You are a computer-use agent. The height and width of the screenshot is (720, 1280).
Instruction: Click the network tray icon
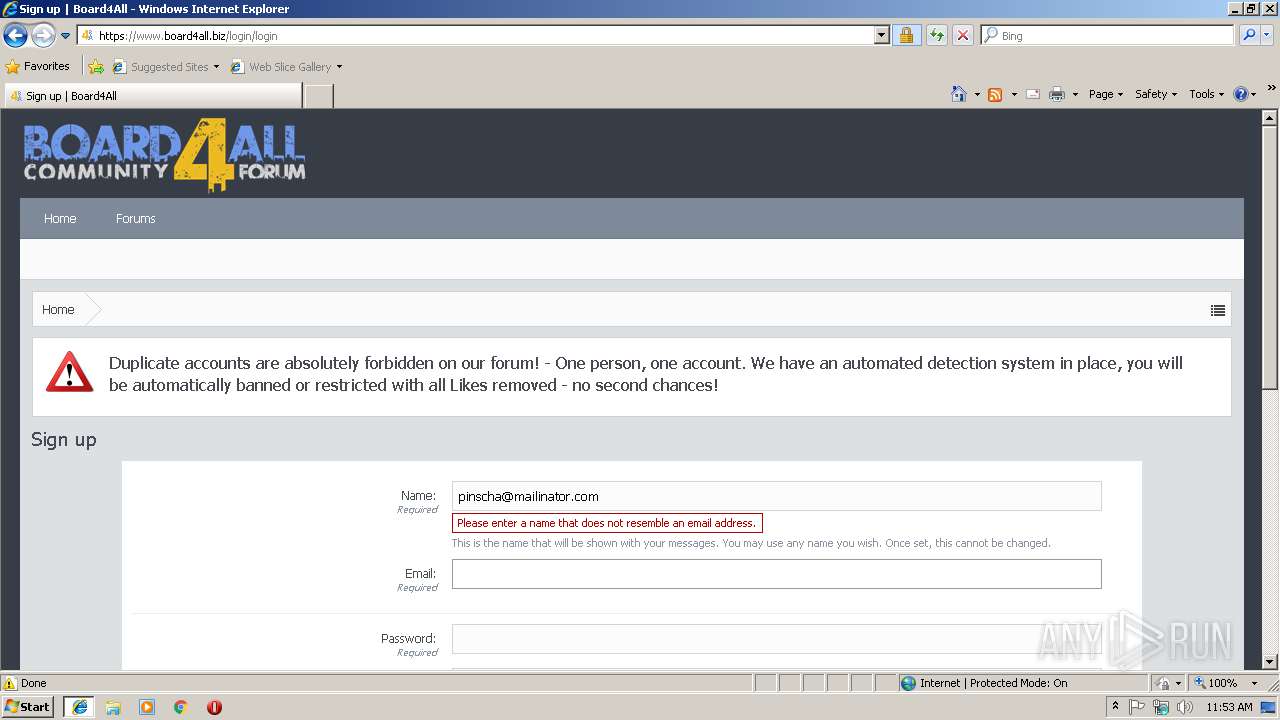point(1161,707)
